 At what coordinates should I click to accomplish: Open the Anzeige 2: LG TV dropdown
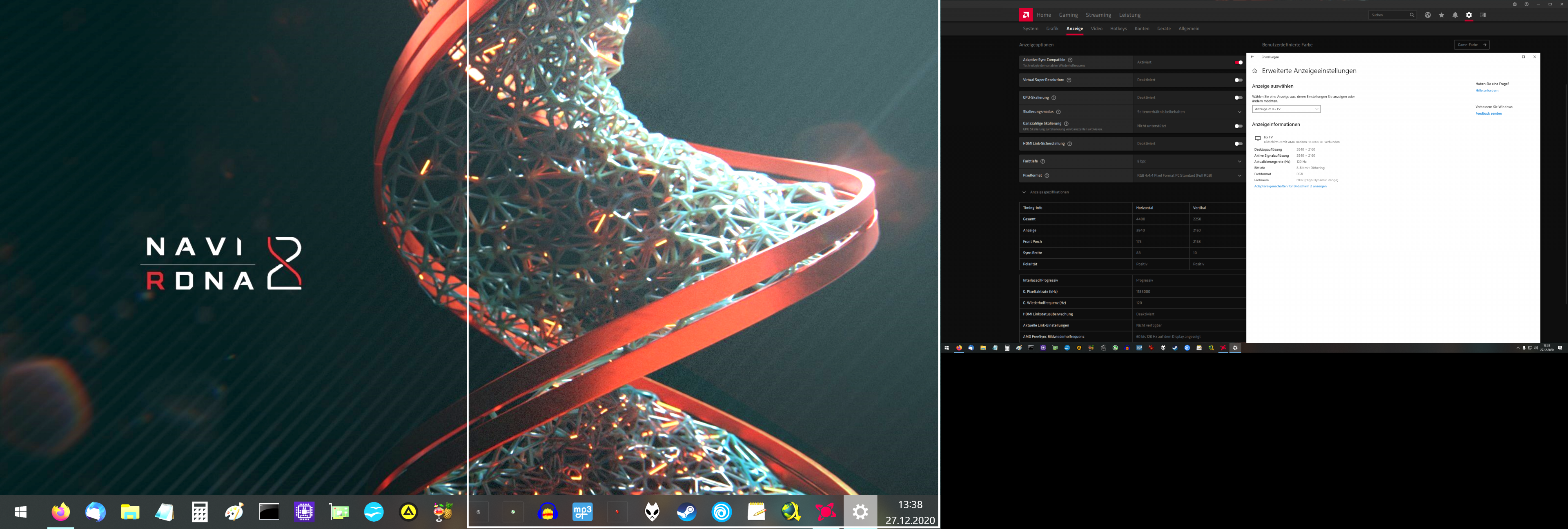[x=1285, y=109]
